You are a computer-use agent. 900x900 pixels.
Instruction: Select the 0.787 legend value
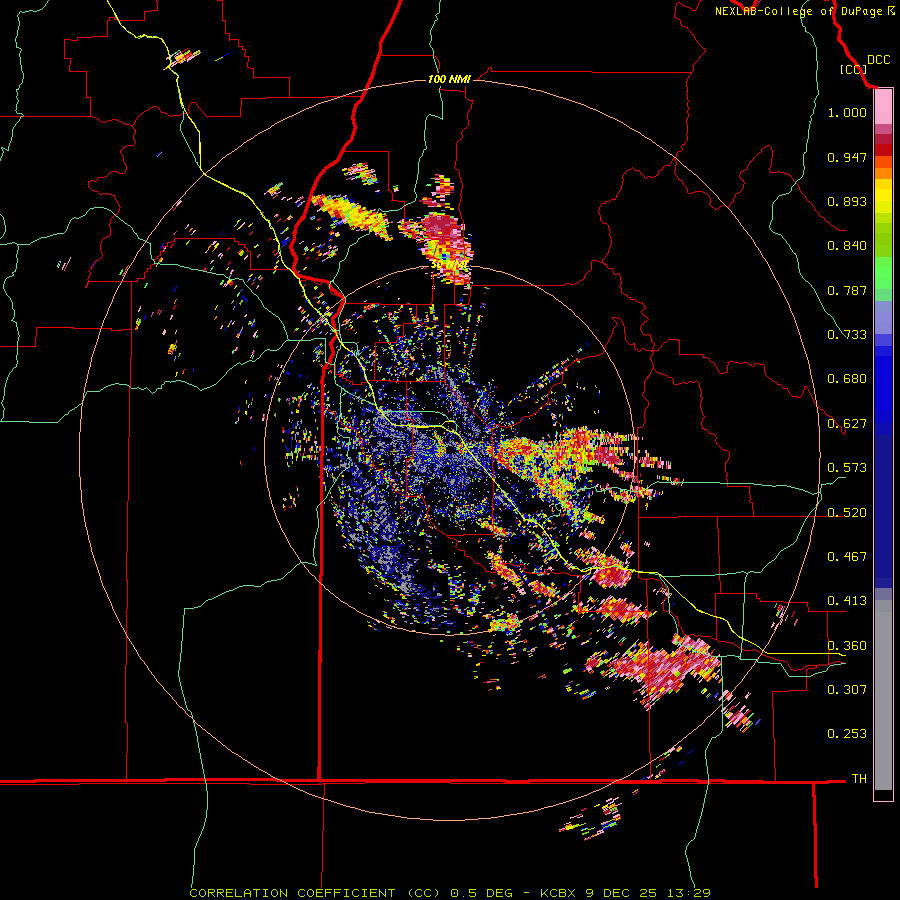click(847, 290)
